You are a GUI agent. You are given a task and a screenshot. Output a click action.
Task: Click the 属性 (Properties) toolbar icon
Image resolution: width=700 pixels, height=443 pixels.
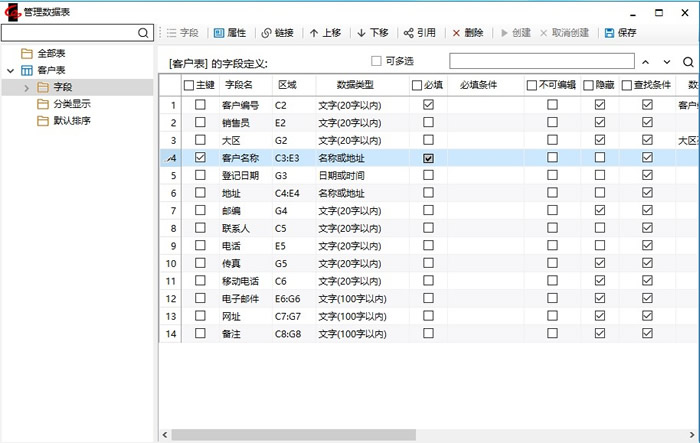tap(218, 33)
